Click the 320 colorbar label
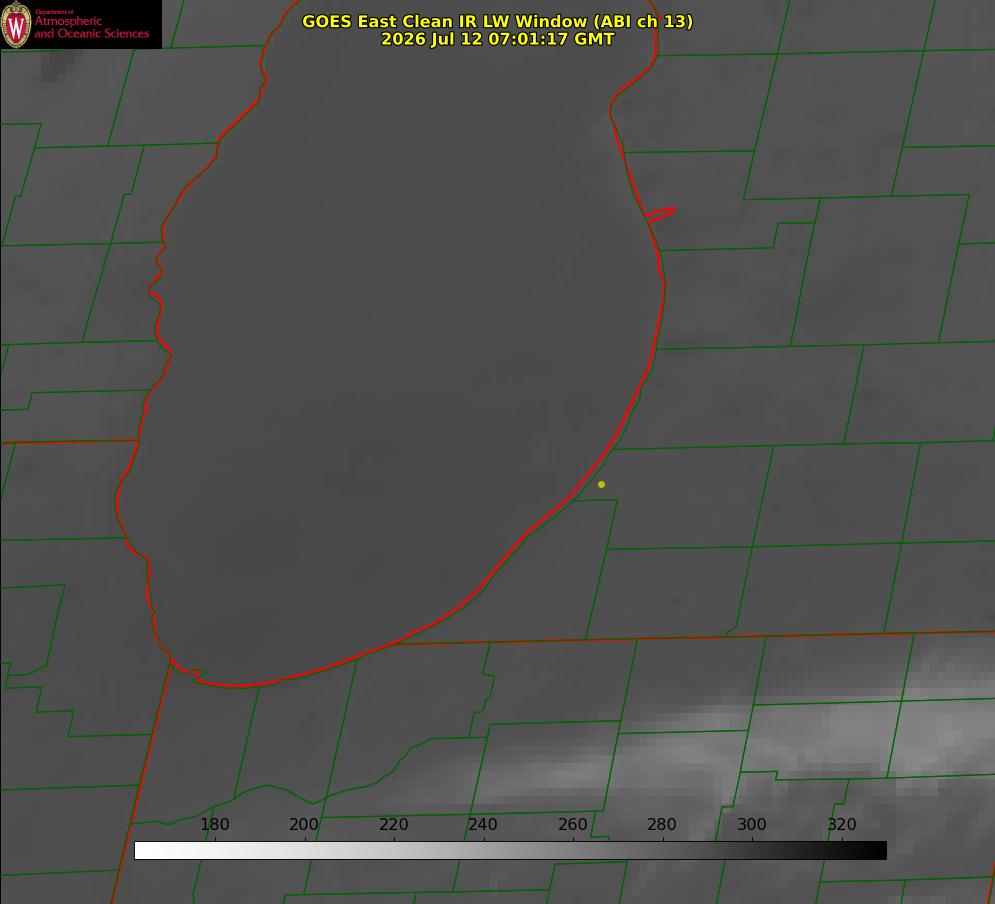Image resolution: width=995 pixels, height=904 pixels. pos(842,824)
